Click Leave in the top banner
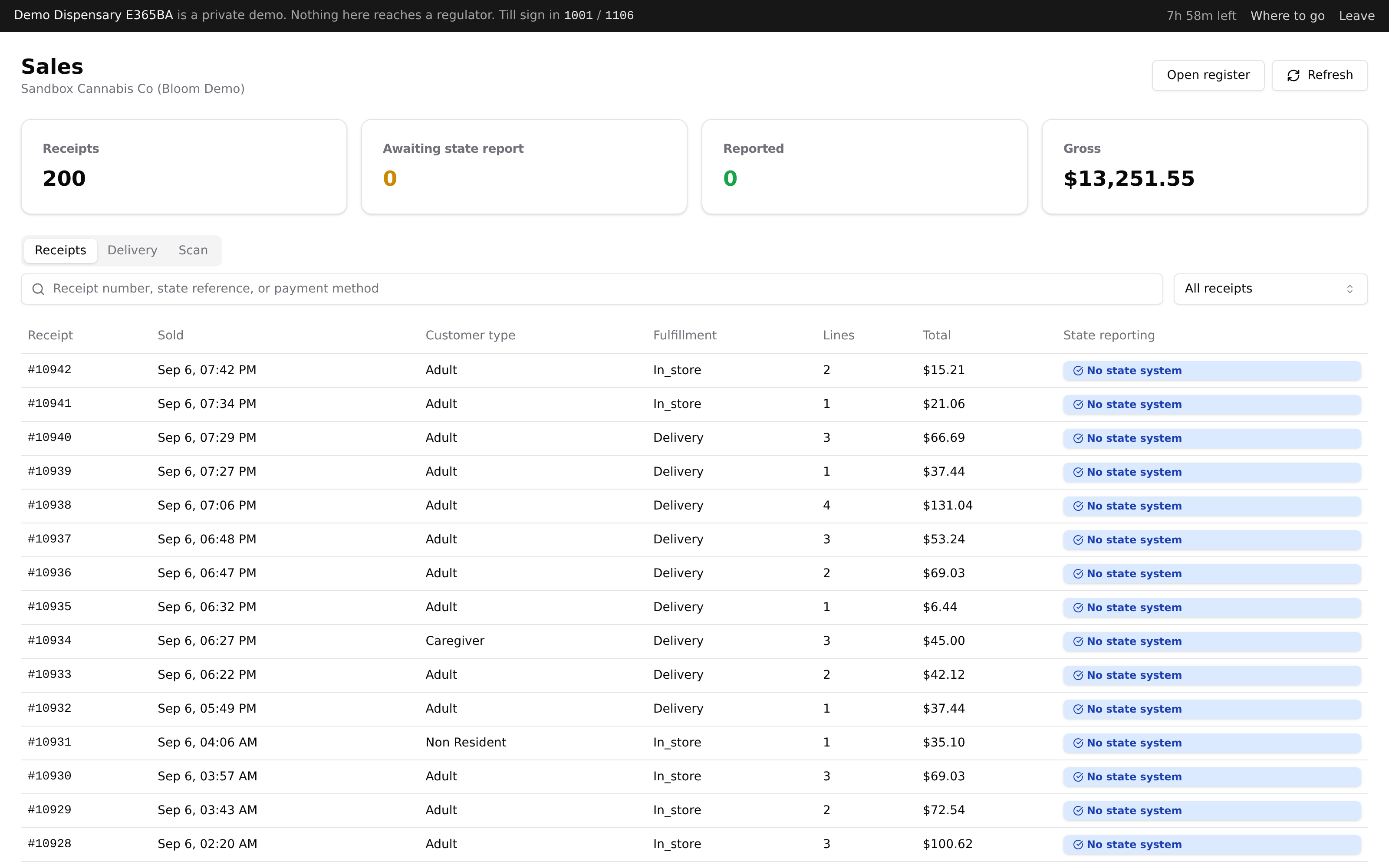1389x868 pixels. pos(1357,16)
